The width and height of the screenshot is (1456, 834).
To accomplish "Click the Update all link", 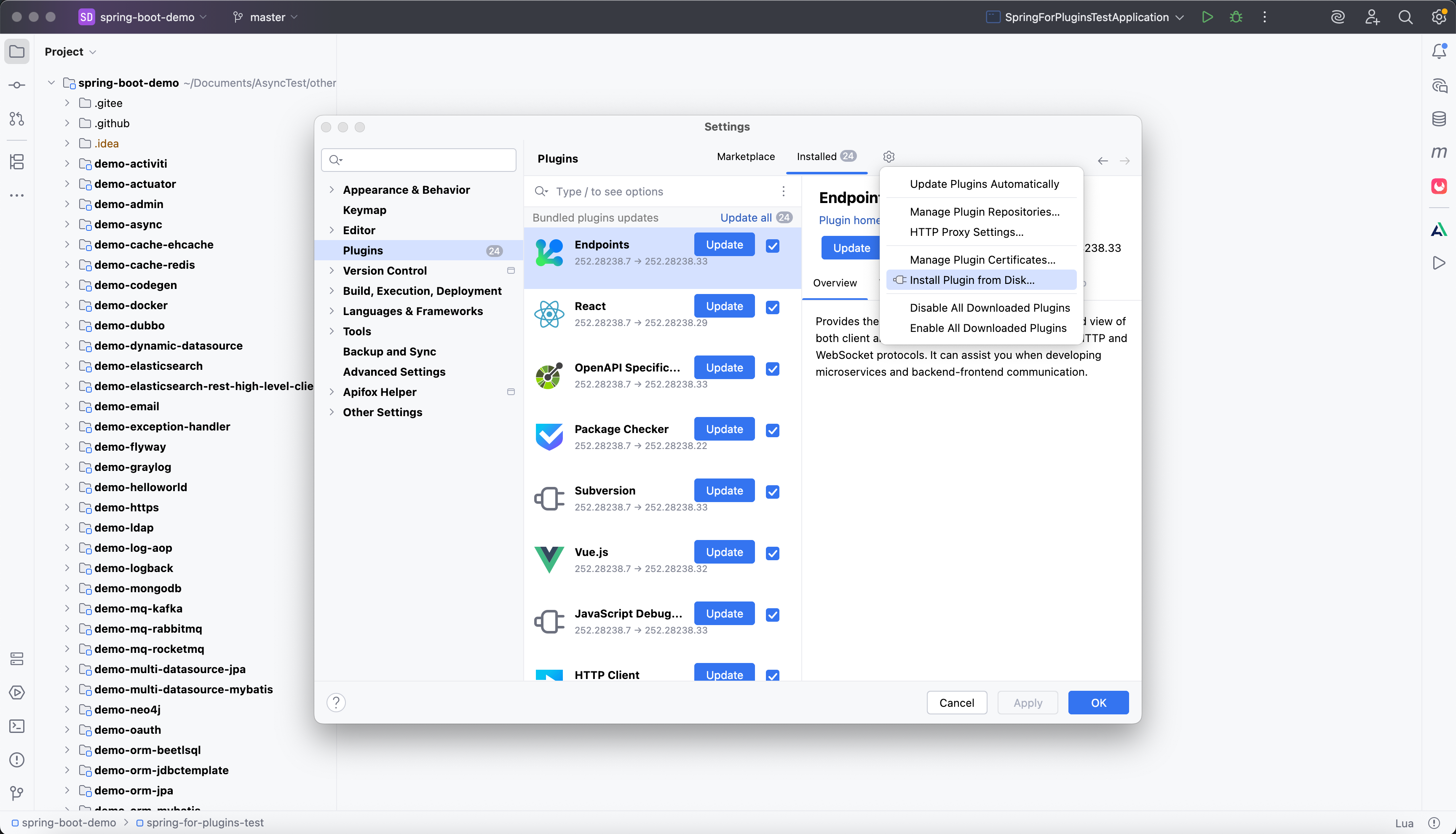I will coord(746,218).
